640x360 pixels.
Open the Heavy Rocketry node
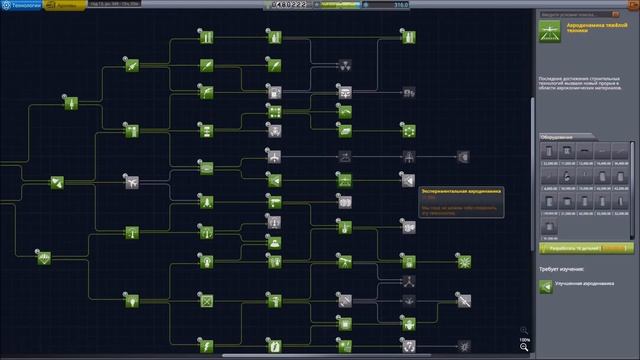pos(207,38)
